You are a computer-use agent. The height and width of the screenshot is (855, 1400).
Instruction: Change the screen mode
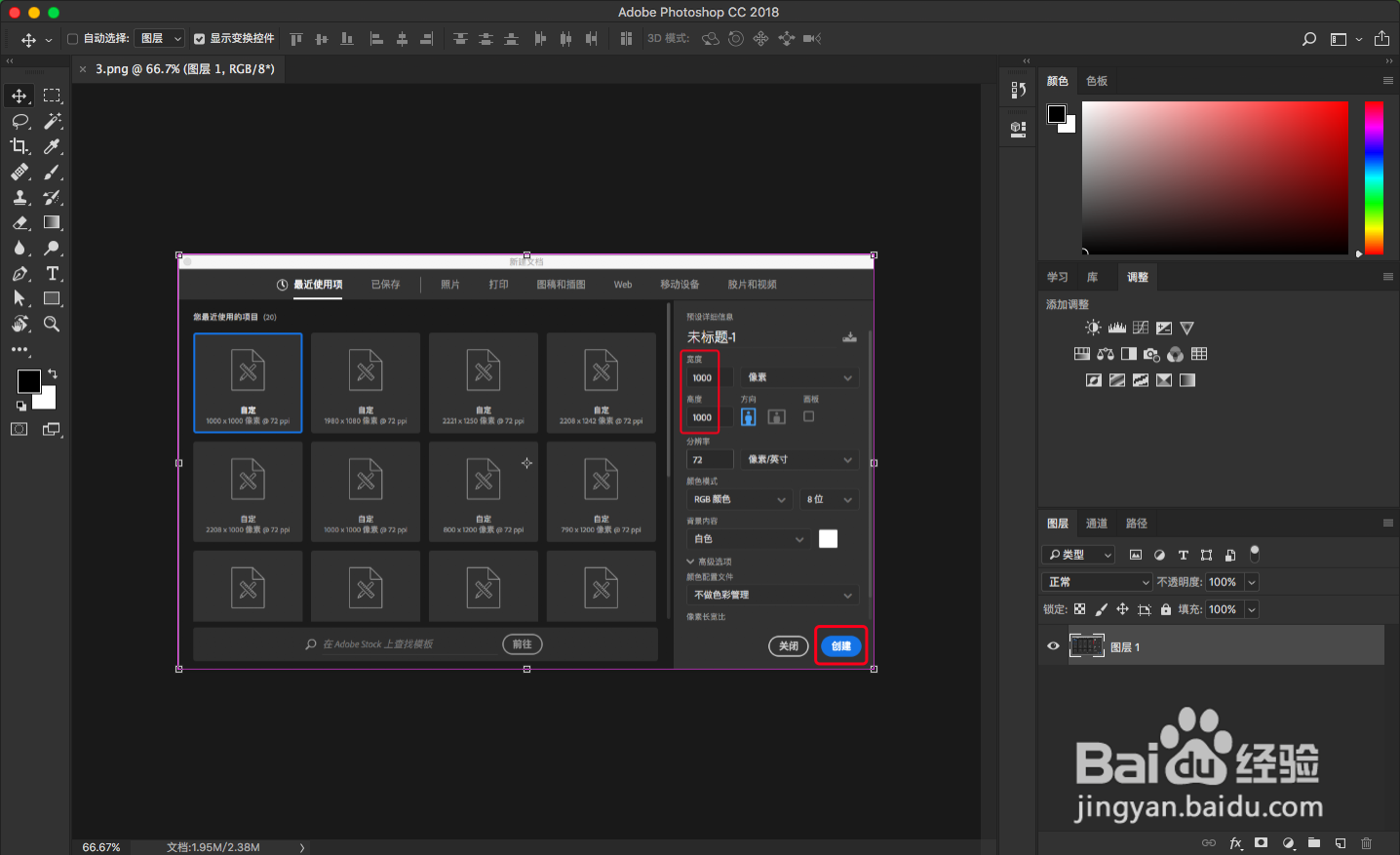(x=53, y=429)
